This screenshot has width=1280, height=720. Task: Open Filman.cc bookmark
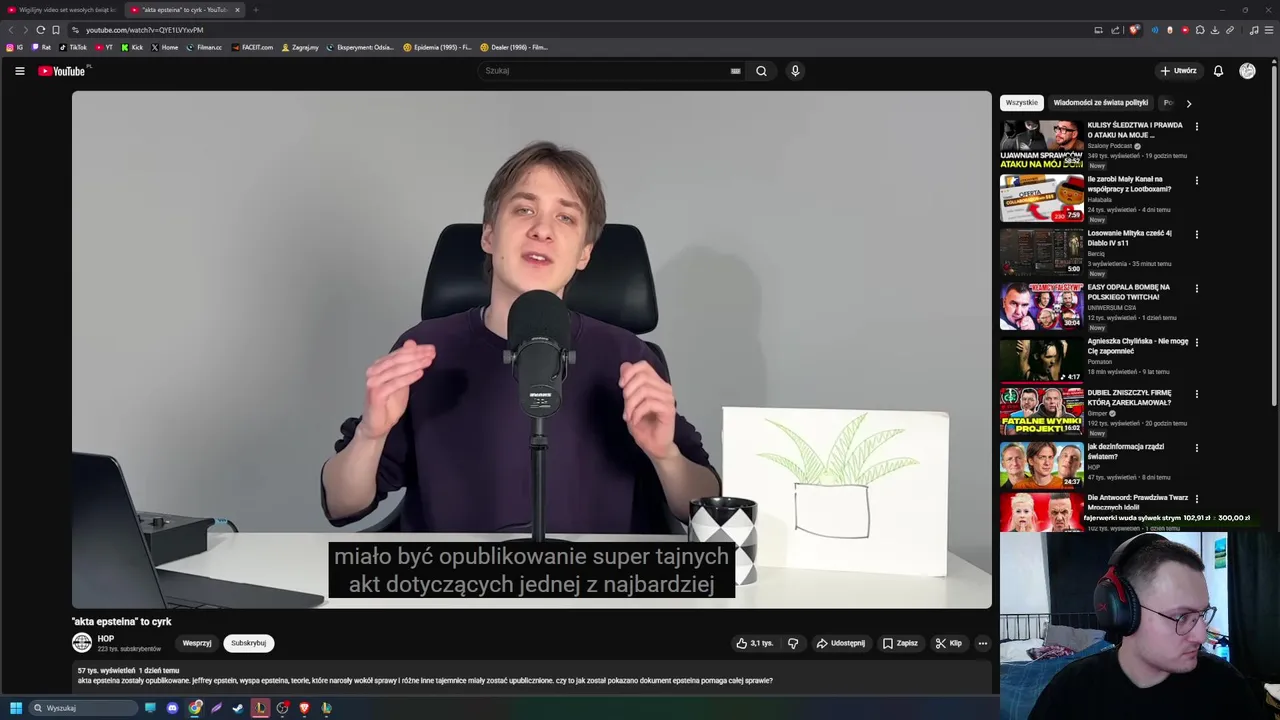pos(204,47)
